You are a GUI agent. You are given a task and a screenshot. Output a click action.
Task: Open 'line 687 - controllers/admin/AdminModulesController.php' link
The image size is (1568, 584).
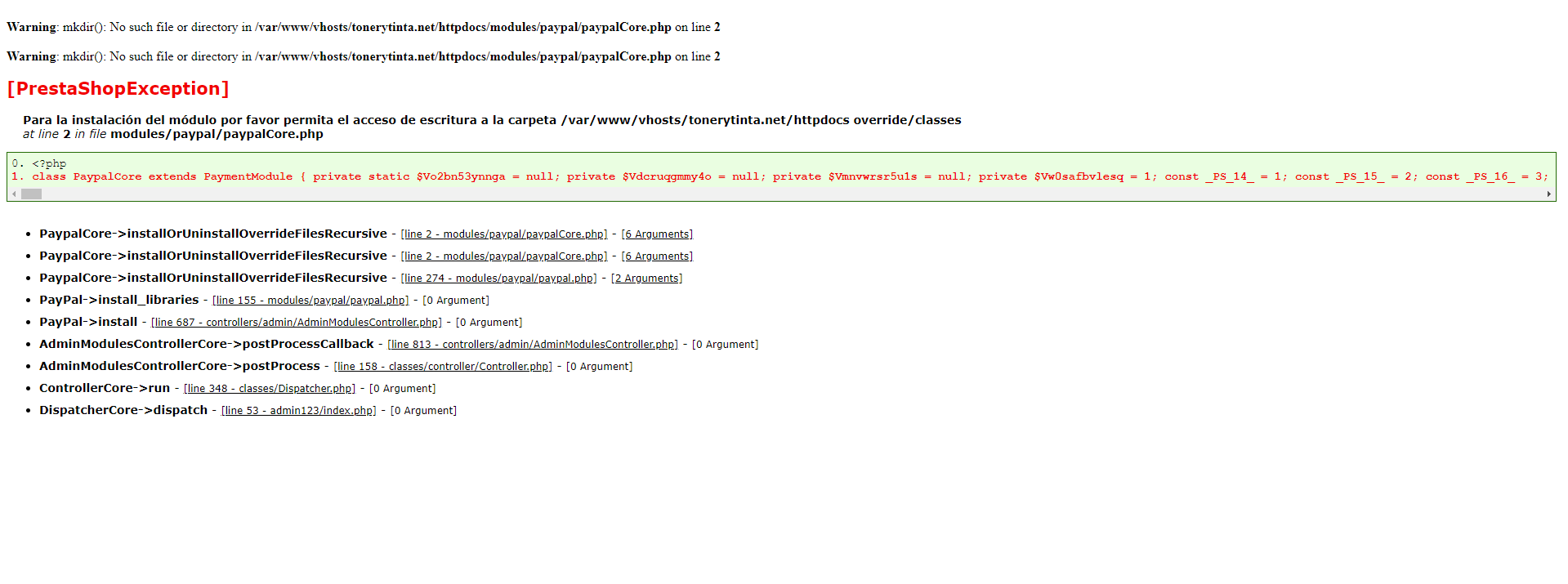click(x=297, y=323)
